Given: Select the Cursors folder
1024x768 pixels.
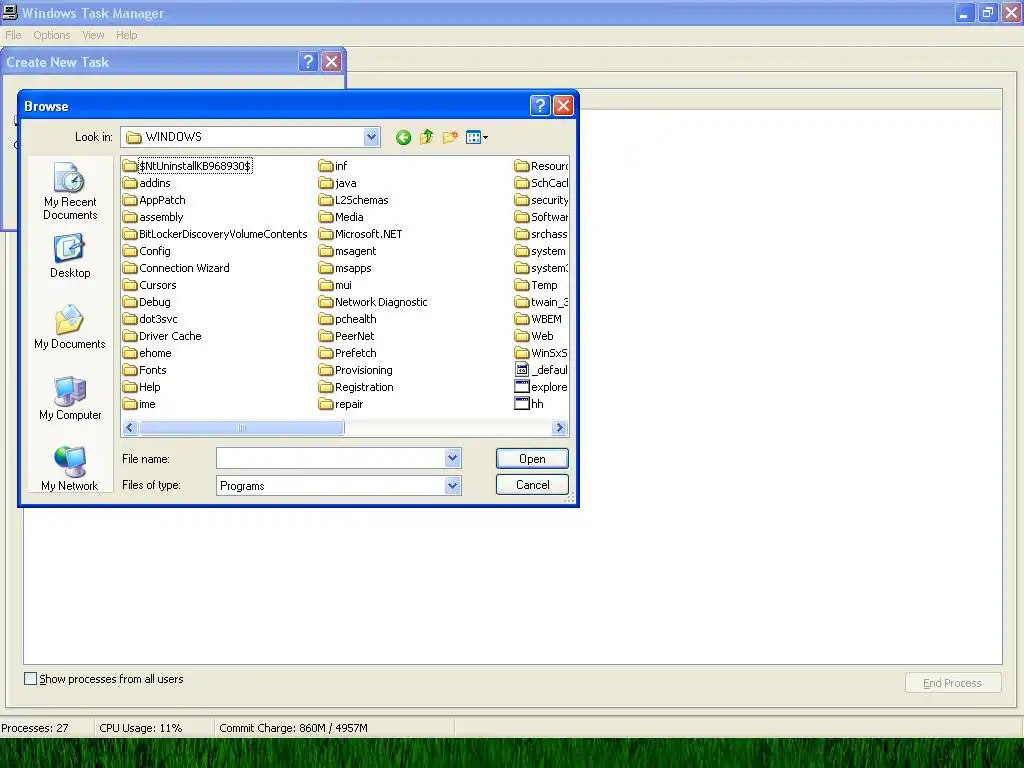Looking at the screenshot, I should [150, 285].
